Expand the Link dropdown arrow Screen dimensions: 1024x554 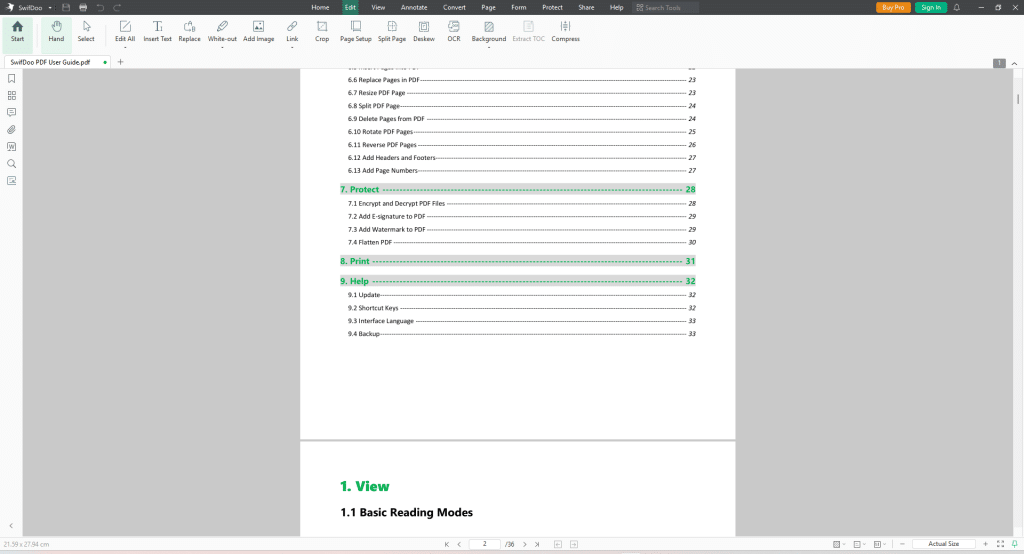(x=292, y=47)
